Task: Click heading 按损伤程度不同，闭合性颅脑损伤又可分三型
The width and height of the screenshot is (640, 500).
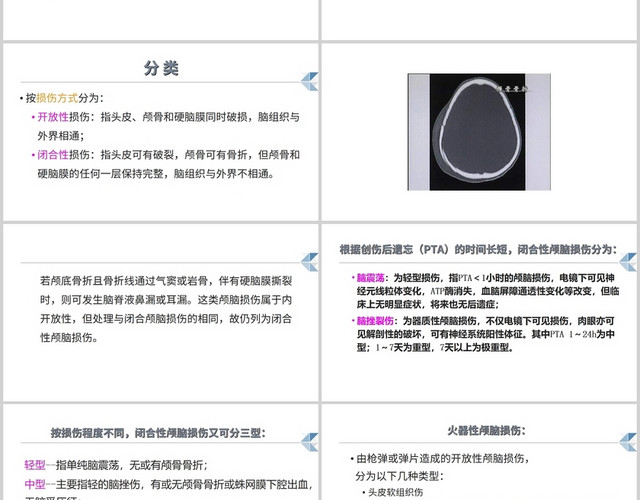Action: (x=158, y=433)
